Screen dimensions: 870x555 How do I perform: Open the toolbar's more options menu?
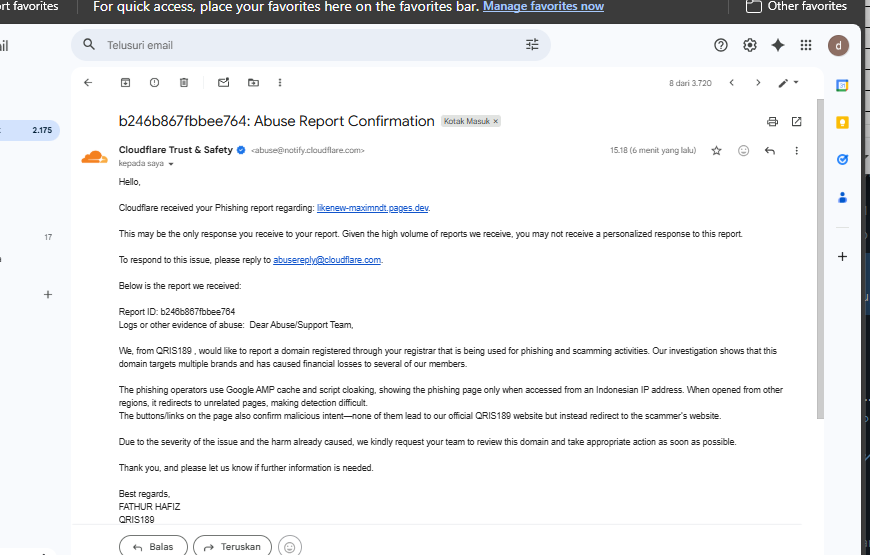click(280, 83)
